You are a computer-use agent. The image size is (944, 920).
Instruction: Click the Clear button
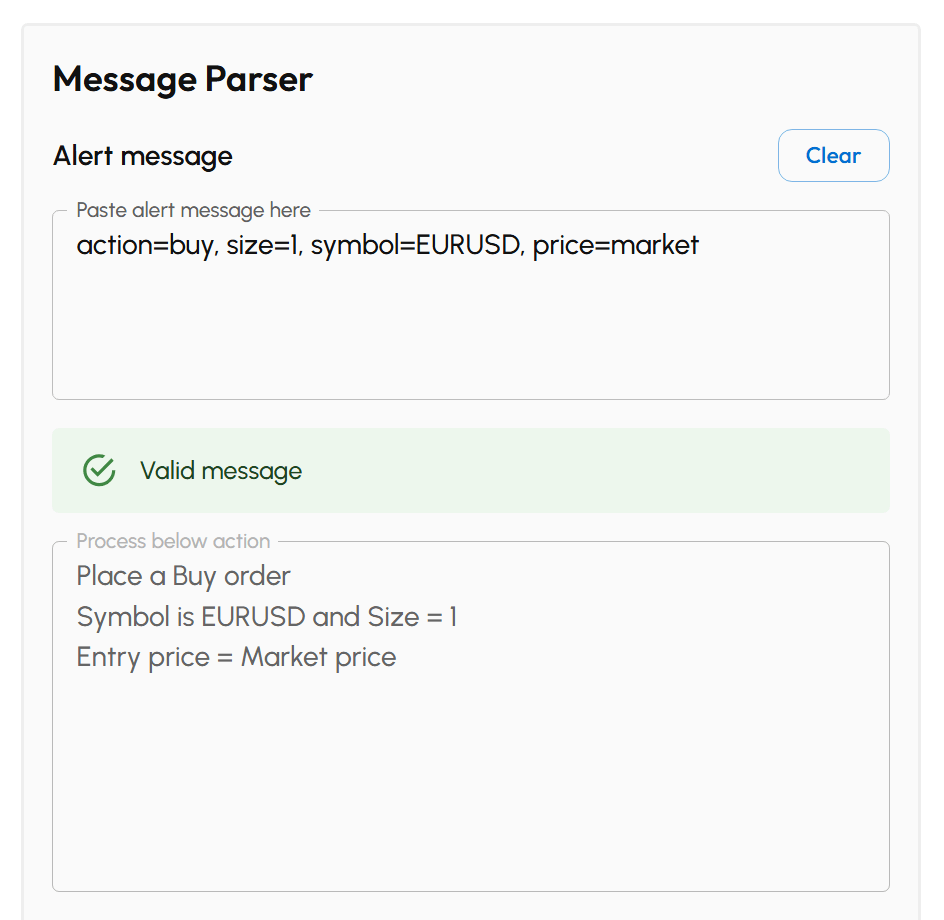[833, 155]
